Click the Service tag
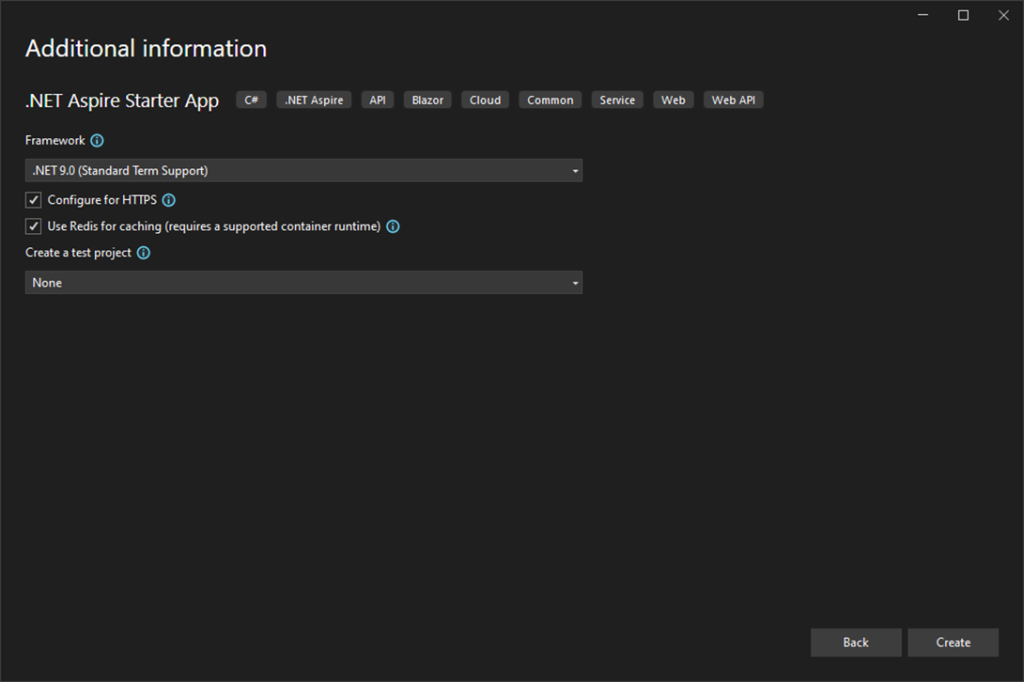The image size is (1024, 682). pos(617,99)
